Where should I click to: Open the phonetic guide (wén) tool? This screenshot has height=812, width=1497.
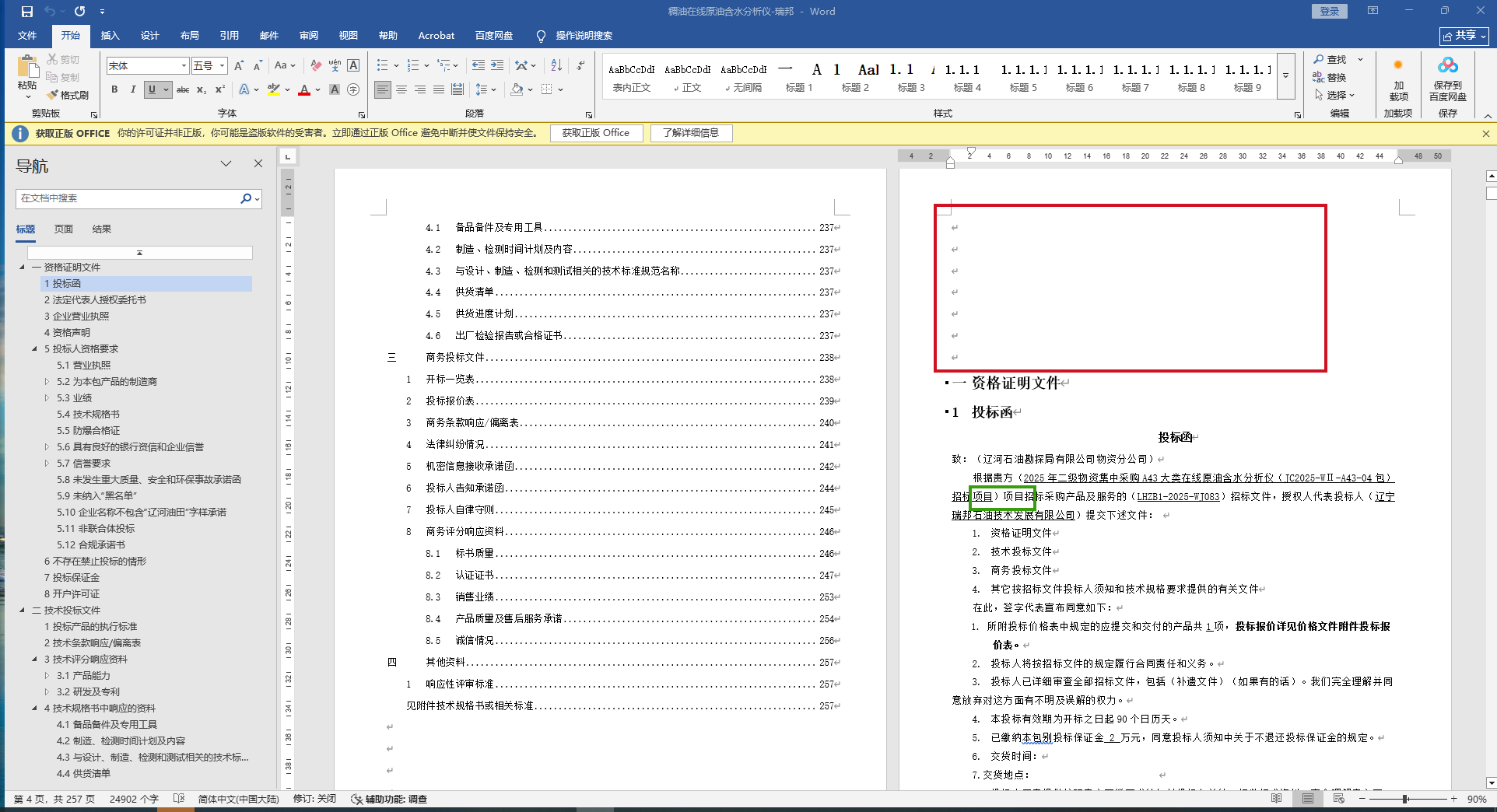point(335,65)
